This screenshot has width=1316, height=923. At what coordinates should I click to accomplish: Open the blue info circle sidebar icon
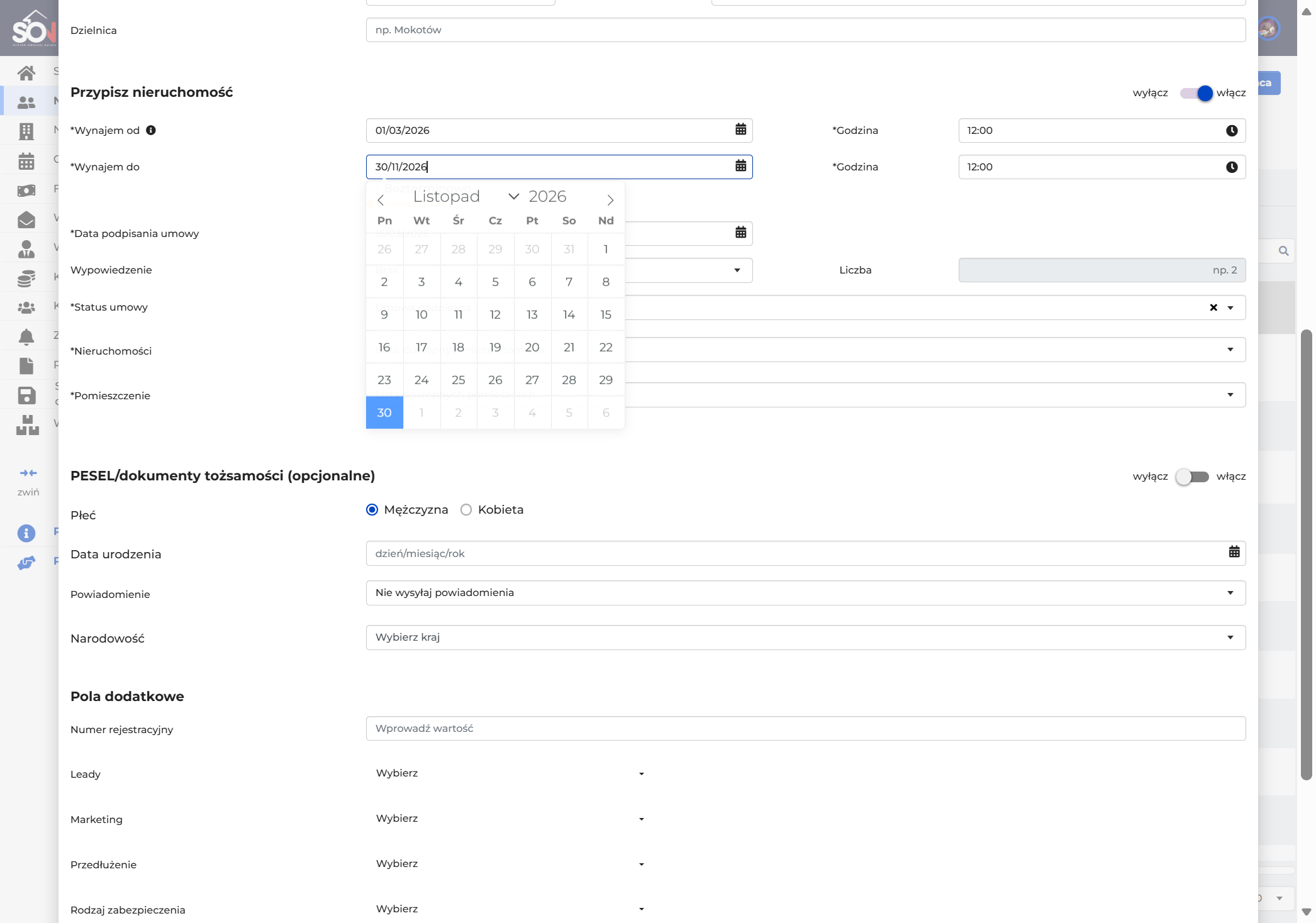click(26, 533)
